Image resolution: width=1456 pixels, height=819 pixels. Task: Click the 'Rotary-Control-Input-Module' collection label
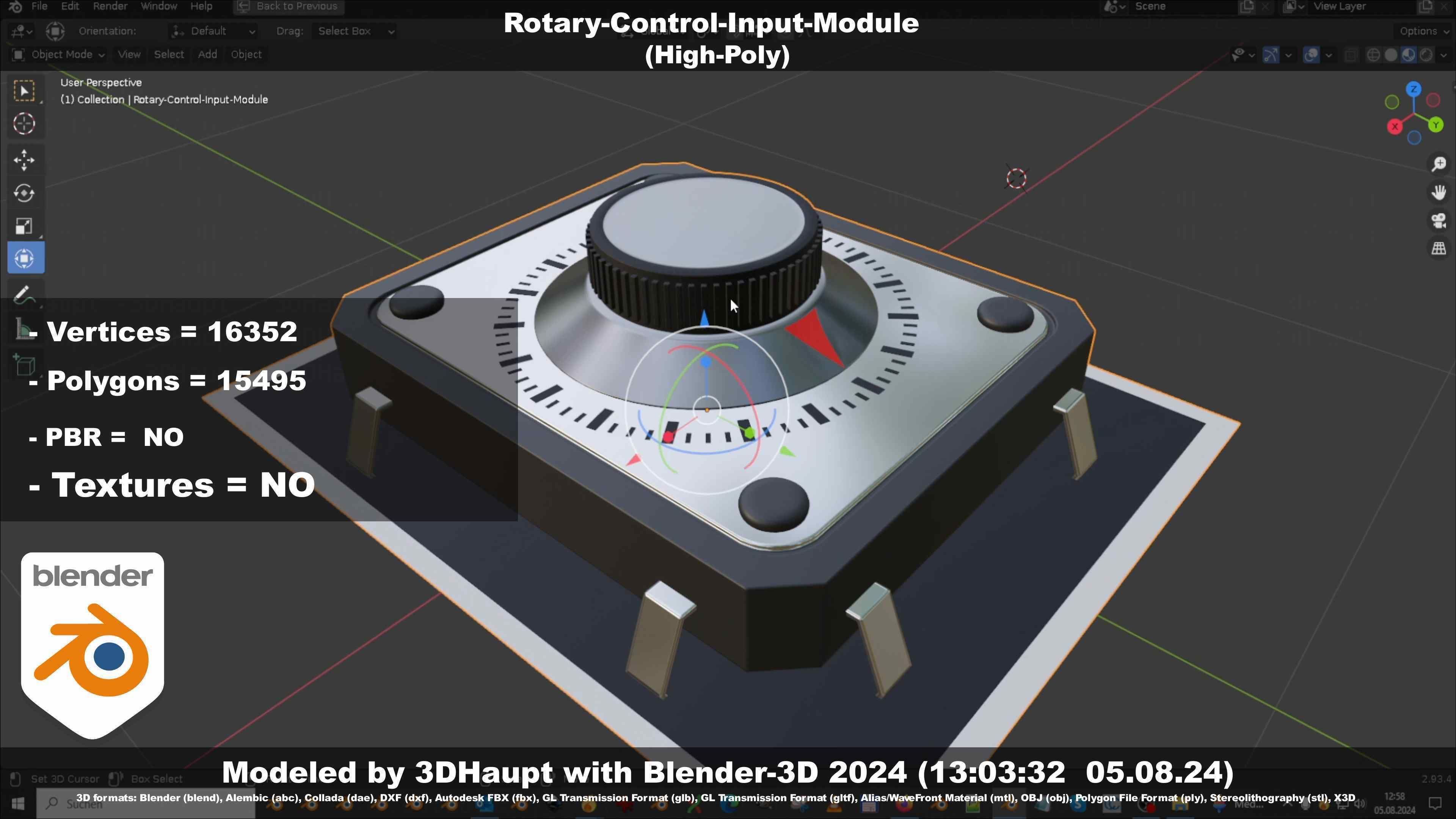[x=201, y=99]
